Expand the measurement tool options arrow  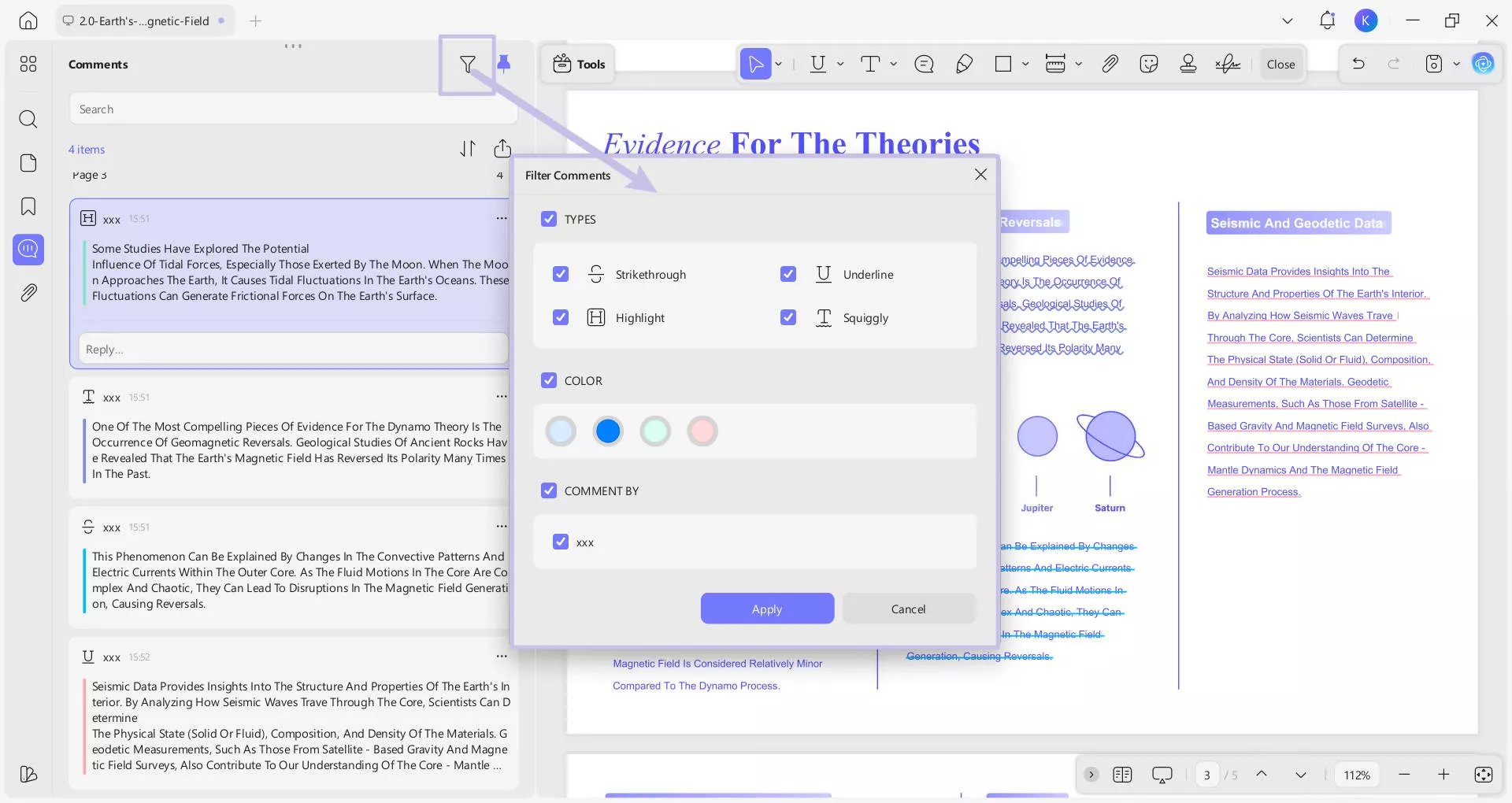coord(1079,64)
